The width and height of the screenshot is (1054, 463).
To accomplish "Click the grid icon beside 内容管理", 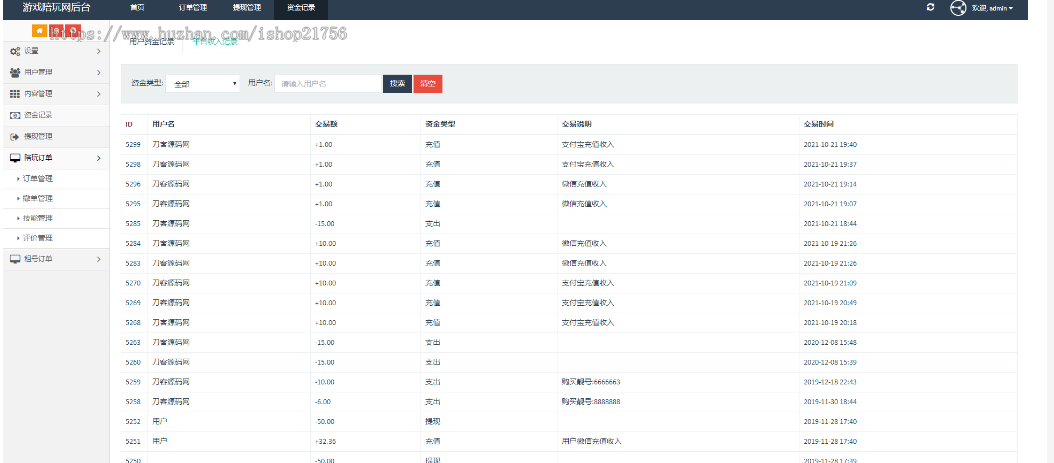I will tap(15, 94).
